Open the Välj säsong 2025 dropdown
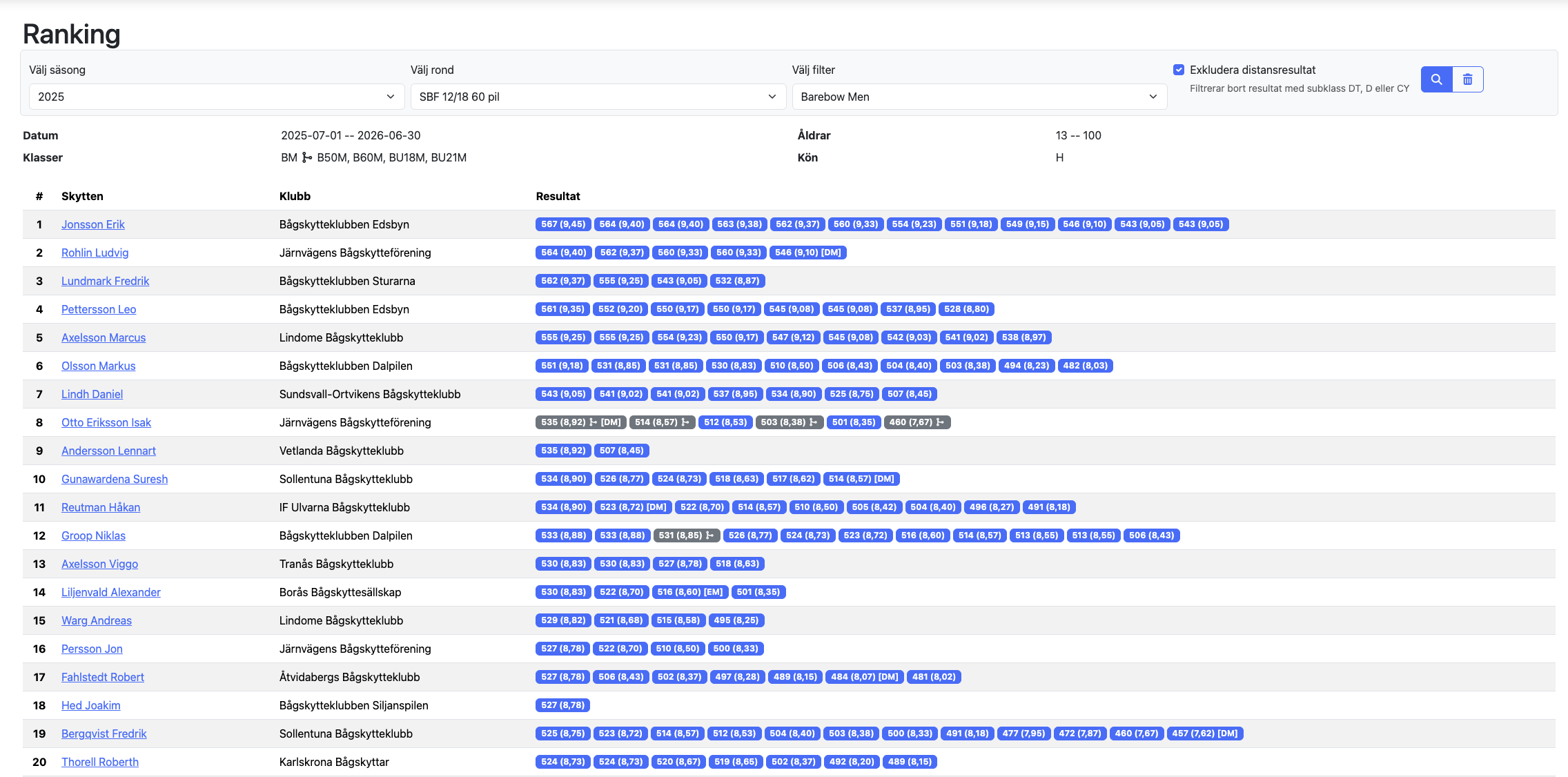1568x777 pixels. 217,97
